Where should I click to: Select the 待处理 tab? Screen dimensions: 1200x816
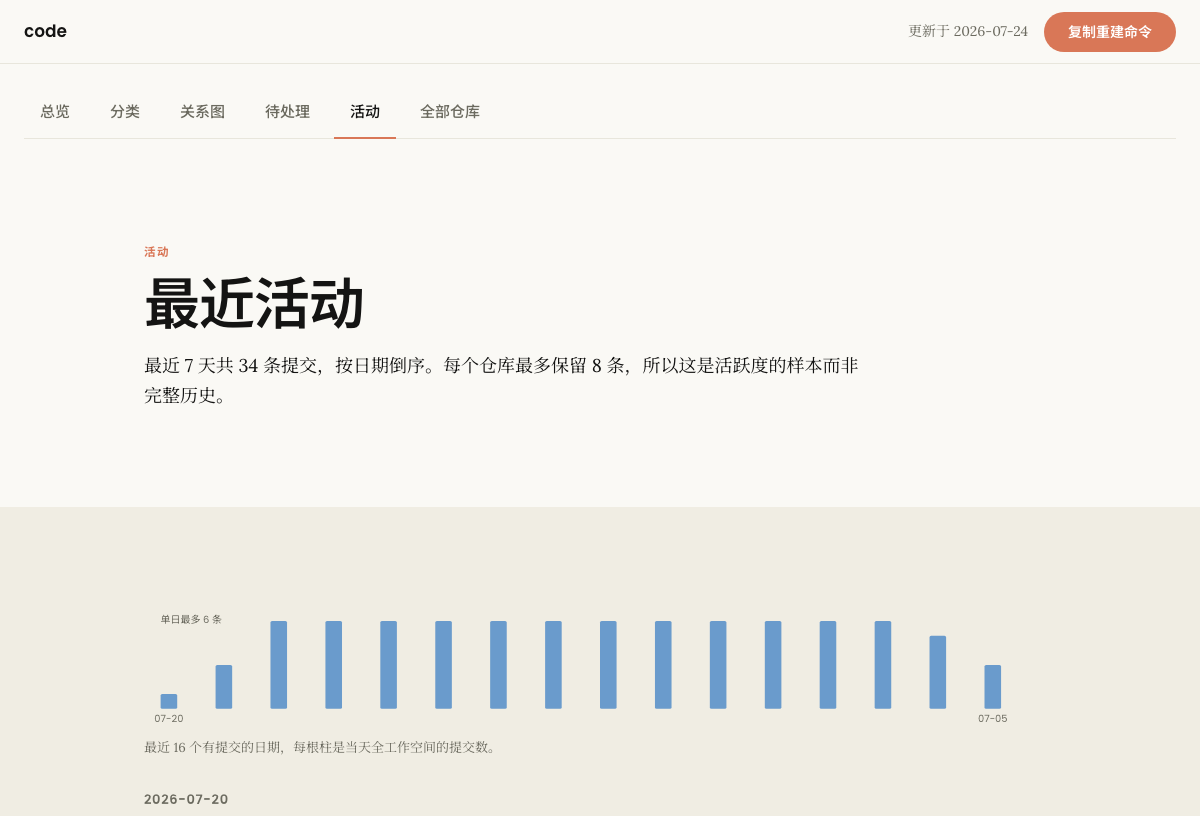point(287,112)
